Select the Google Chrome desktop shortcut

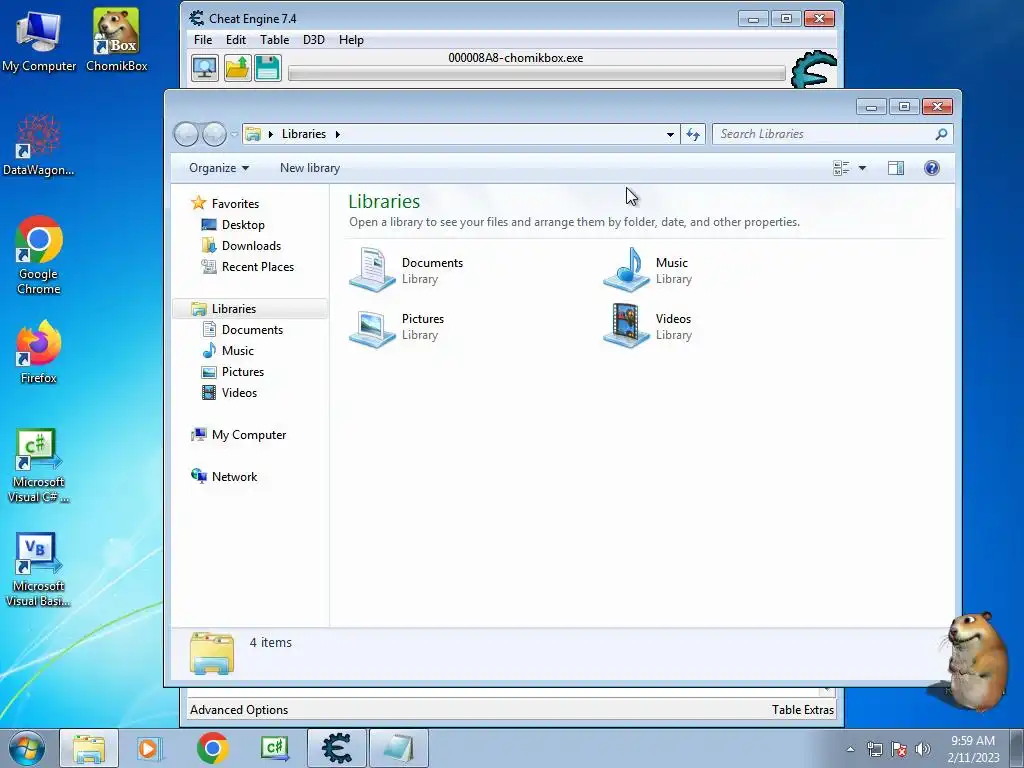click(39, 256)
